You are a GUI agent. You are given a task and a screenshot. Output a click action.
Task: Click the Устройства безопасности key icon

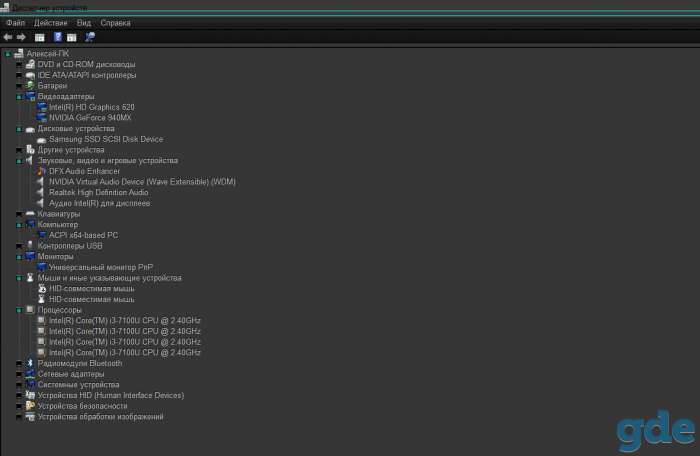click(x=30, y=406)
